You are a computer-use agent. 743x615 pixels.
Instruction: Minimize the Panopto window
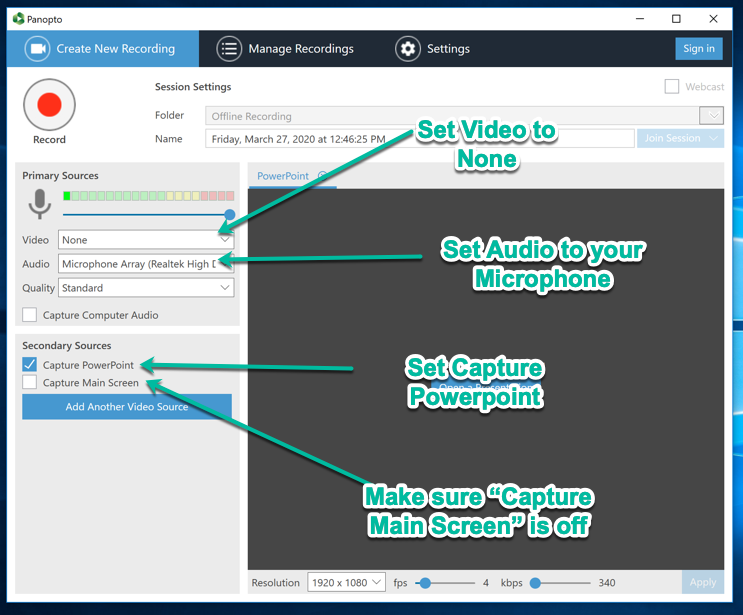click(640, 19)
